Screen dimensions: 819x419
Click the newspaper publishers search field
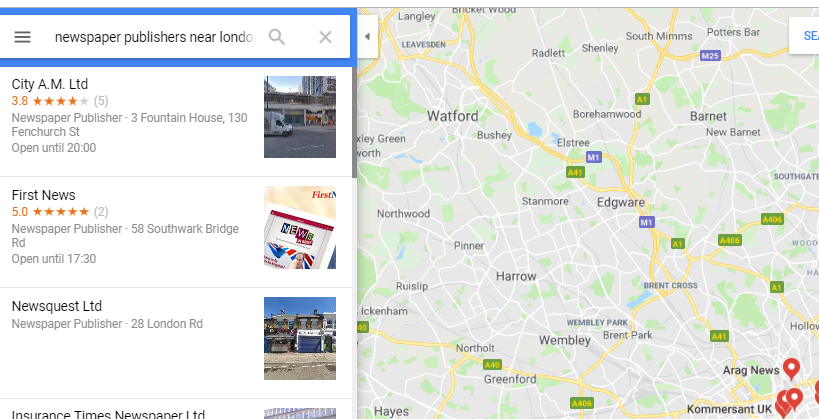155,37
